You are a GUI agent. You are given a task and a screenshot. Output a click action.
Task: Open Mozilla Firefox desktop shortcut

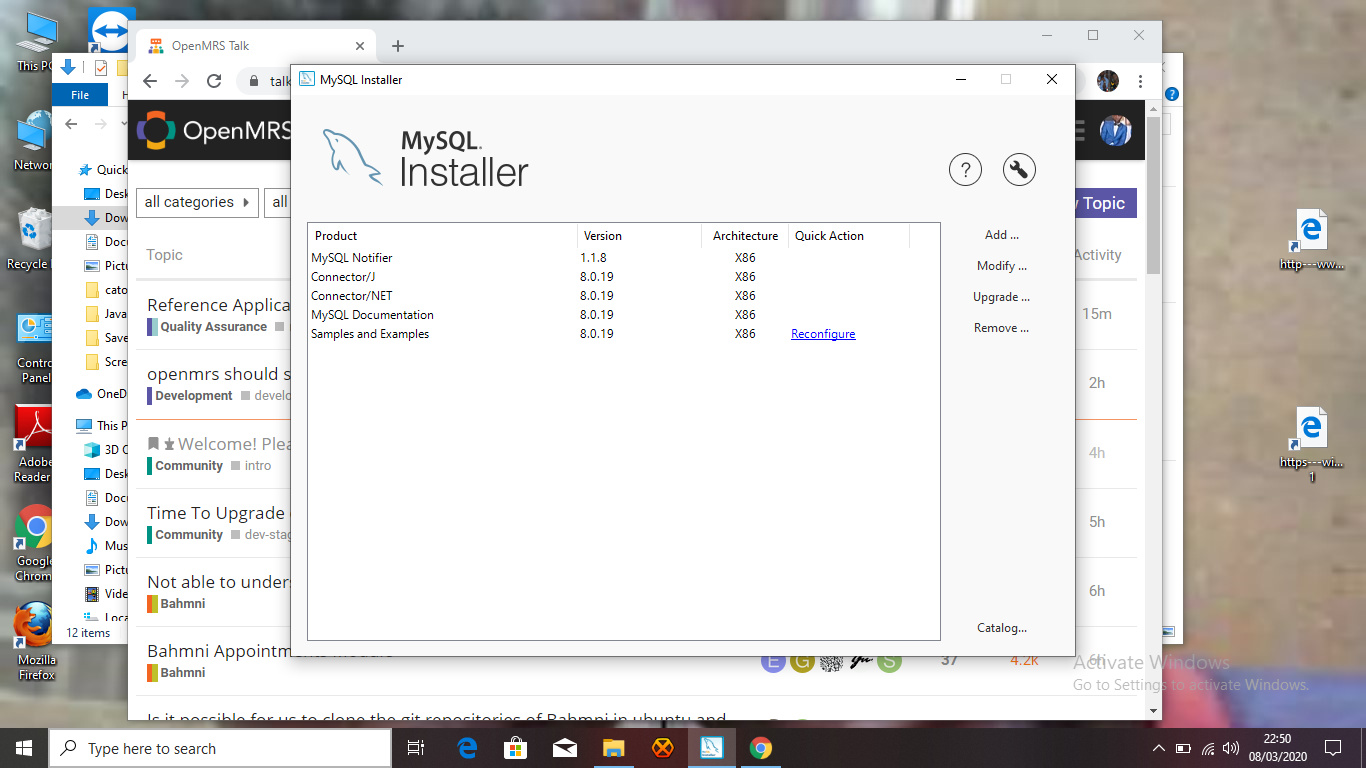(36, 640)
